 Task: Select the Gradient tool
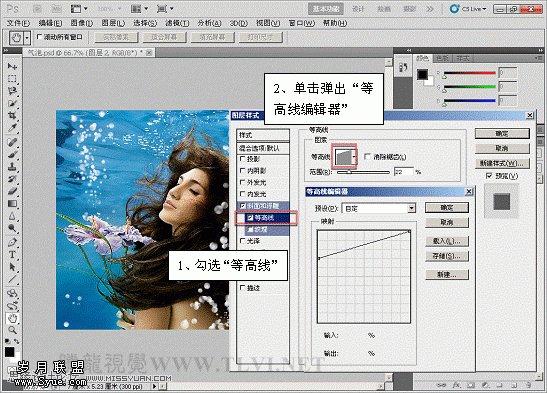coord(12,203)
